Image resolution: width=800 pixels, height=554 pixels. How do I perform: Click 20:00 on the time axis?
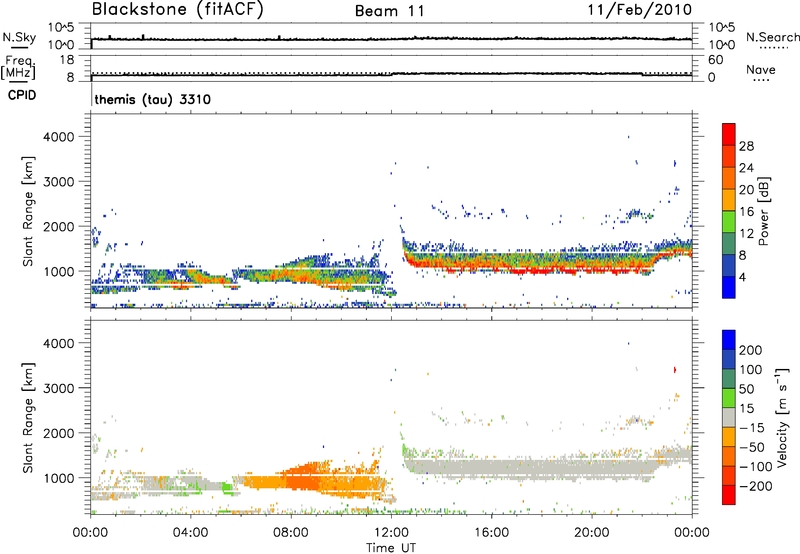point(592,533)
